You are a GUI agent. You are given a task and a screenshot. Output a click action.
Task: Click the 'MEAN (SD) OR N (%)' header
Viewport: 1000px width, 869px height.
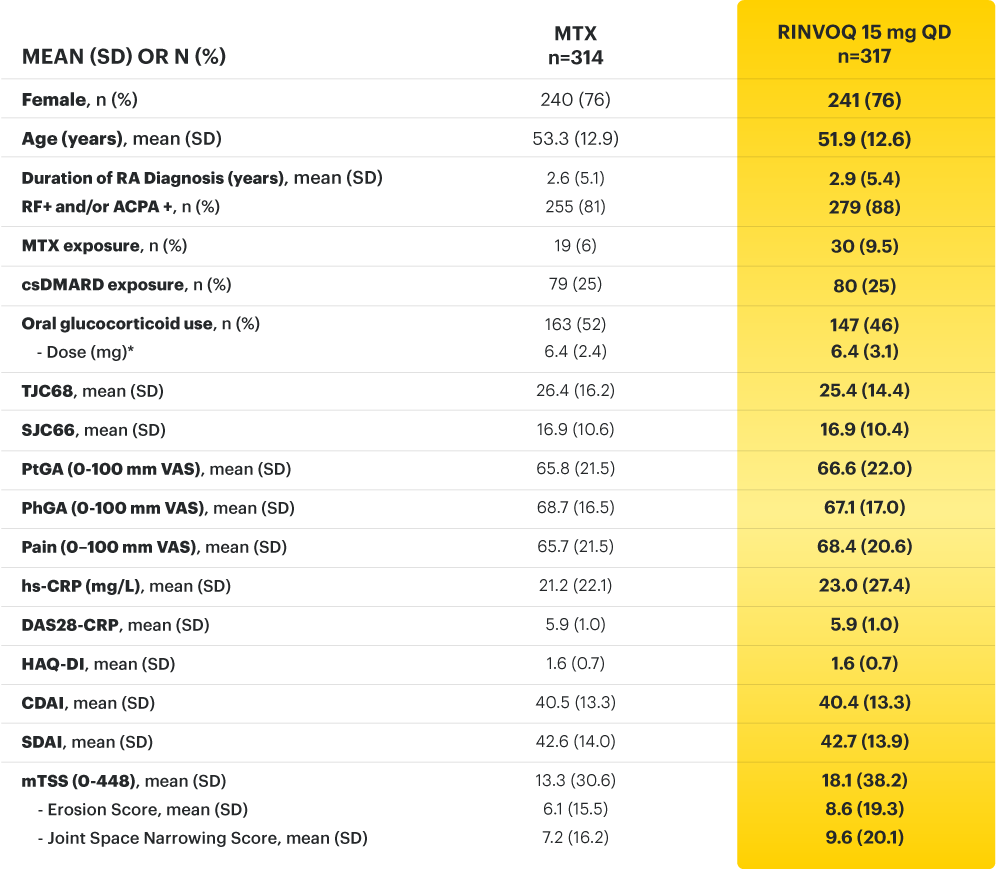click(124, 57)
